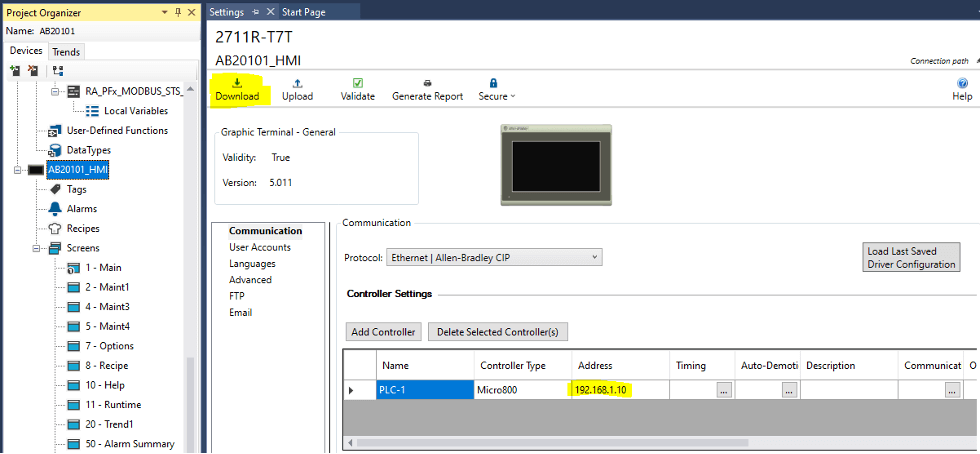Click Delete Selected Controller(s) button

point(498,332)
